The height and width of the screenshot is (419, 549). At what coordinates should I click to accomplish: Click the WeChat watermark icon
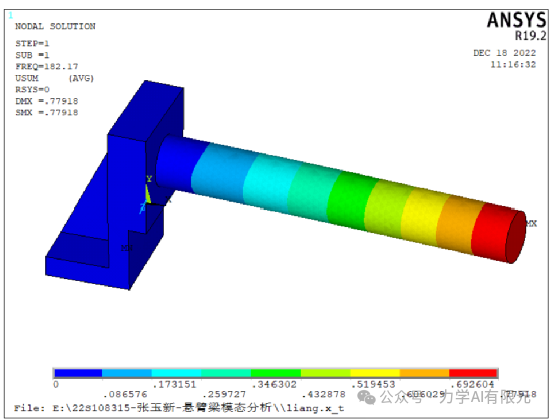tap(366, 397)
